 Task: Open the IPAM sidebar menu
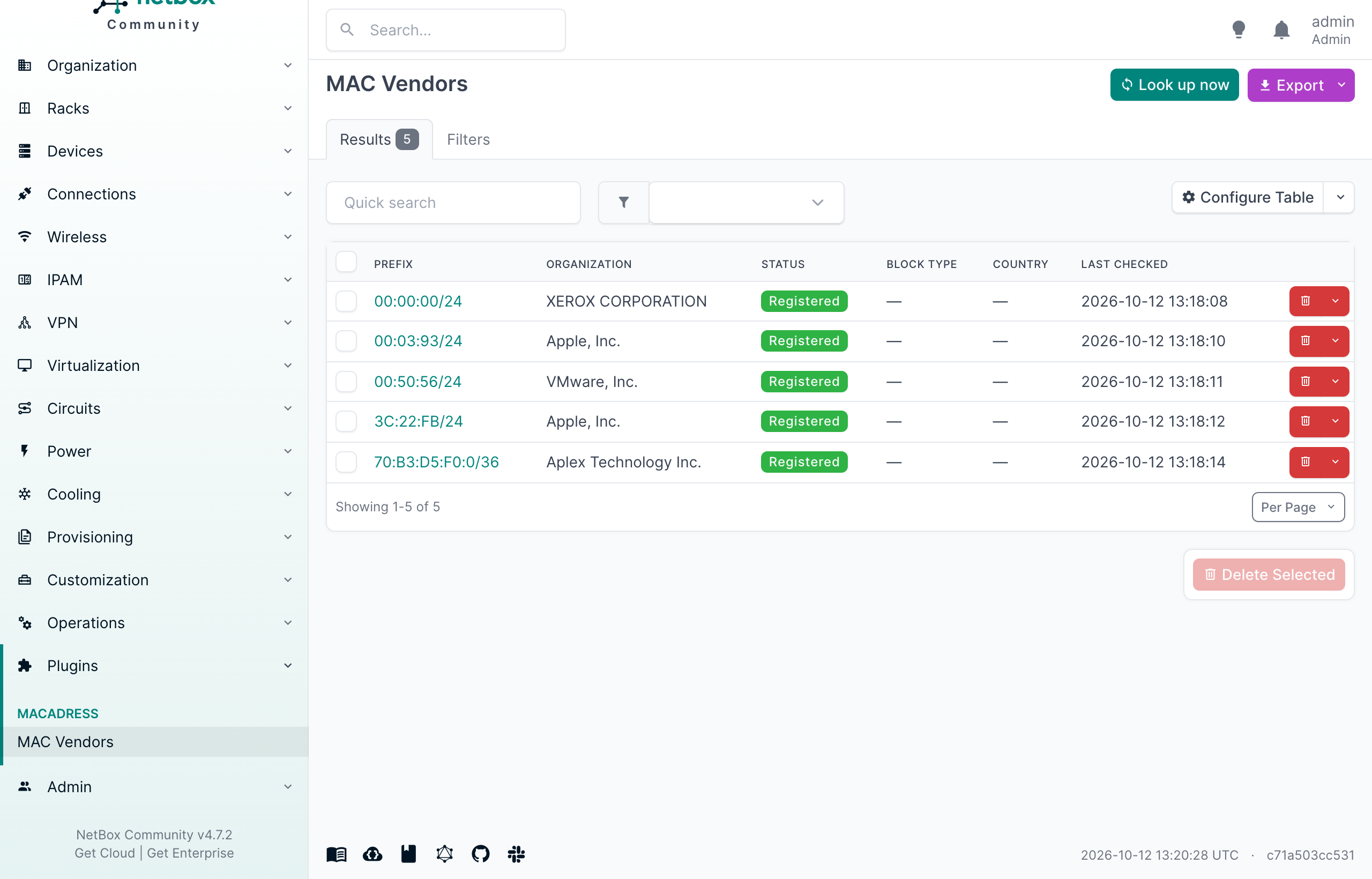pyautogui.click(x=154, y=280)
